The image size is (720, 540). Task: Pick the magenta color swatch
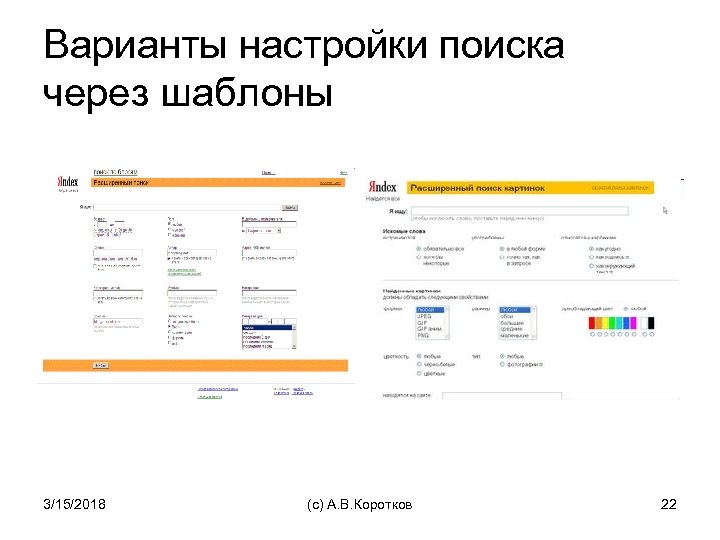634,323
